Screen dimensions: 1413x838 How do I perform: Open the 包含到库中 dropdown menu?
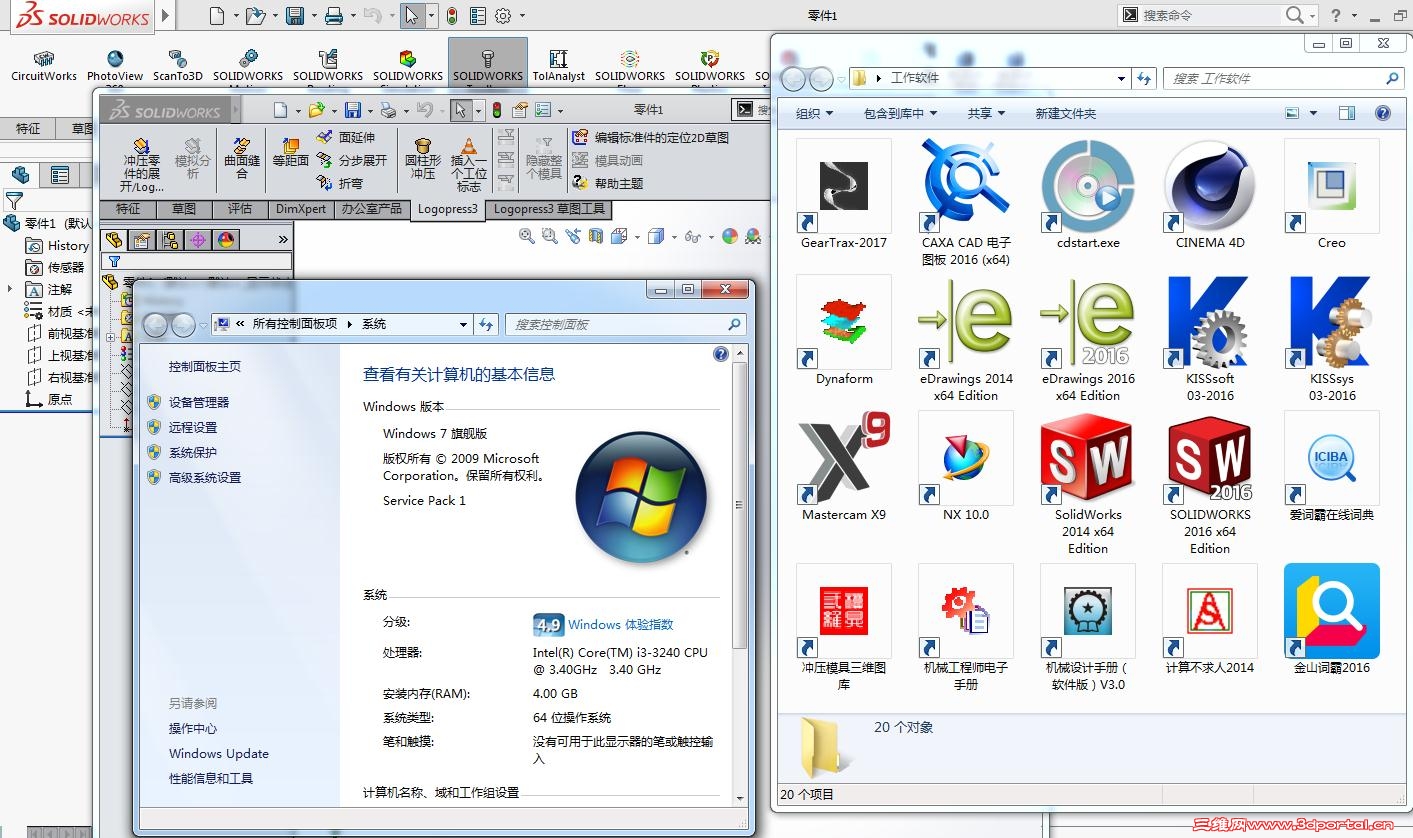(x=901, y=114)
